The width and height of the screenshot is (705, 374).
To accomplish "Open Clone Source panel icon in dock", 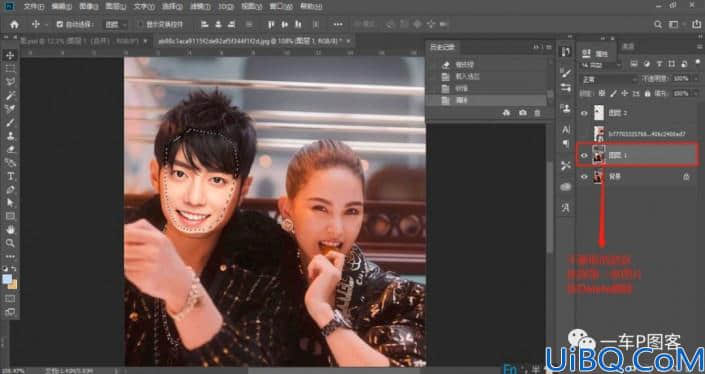I will coord(566,108).
